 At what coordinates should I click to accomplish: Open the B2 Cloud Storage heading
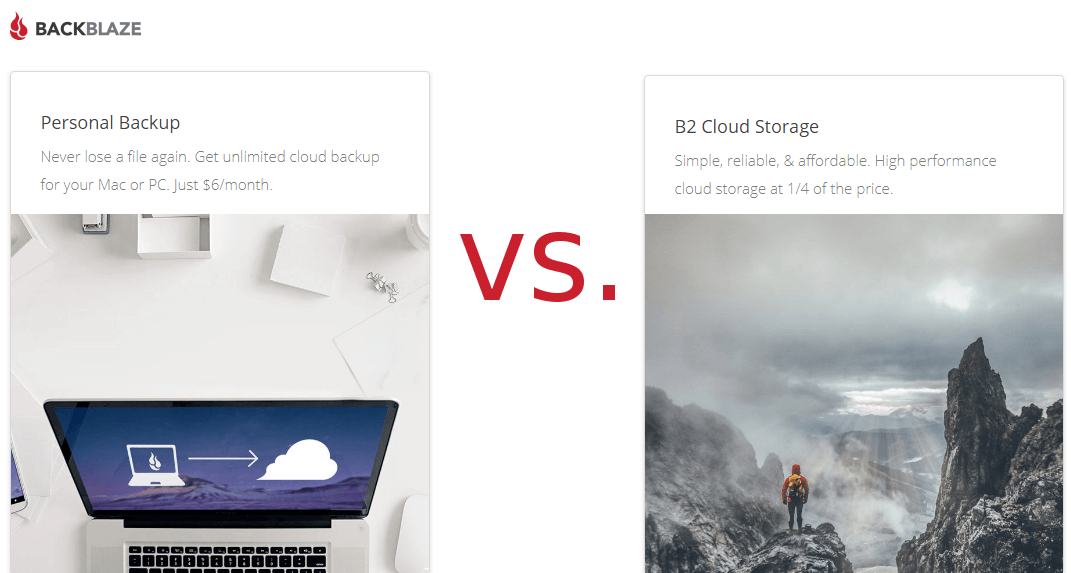[x=747, y=127]
